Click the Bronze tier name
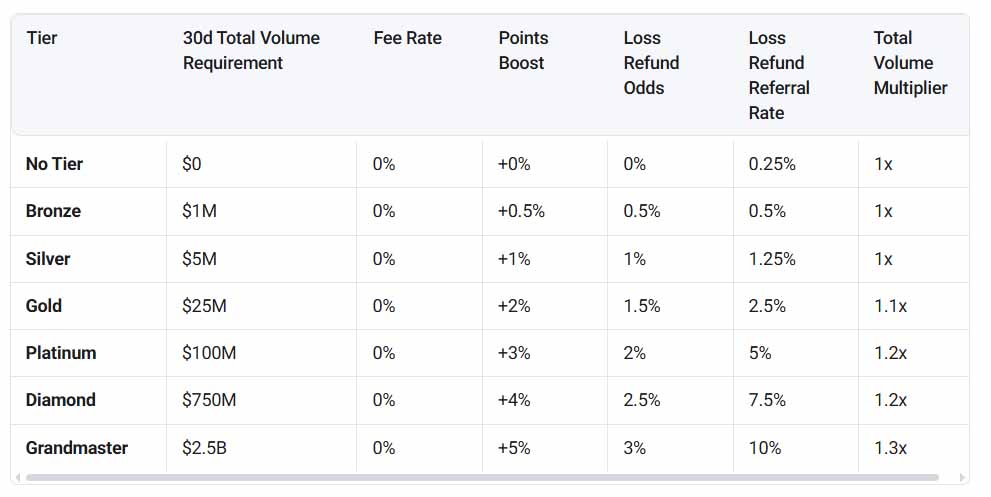The height and width of the screenshot is (497, 991). click(53, 211)
